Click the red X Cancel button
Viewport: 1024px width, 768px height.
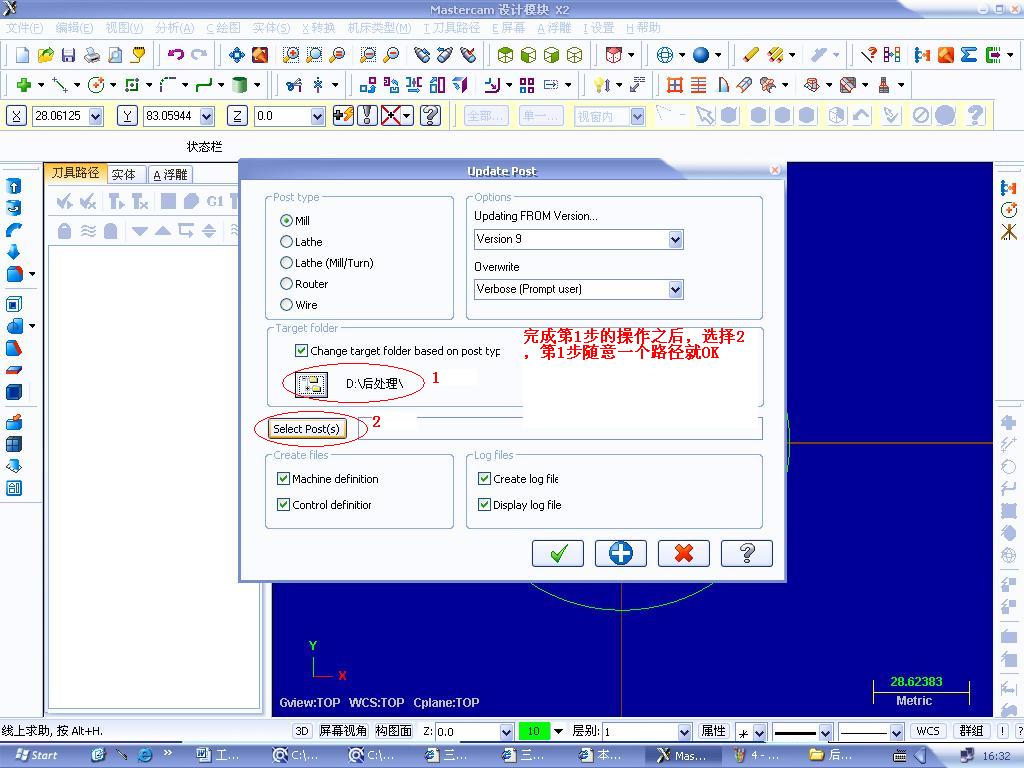click(x=684, y=554)
